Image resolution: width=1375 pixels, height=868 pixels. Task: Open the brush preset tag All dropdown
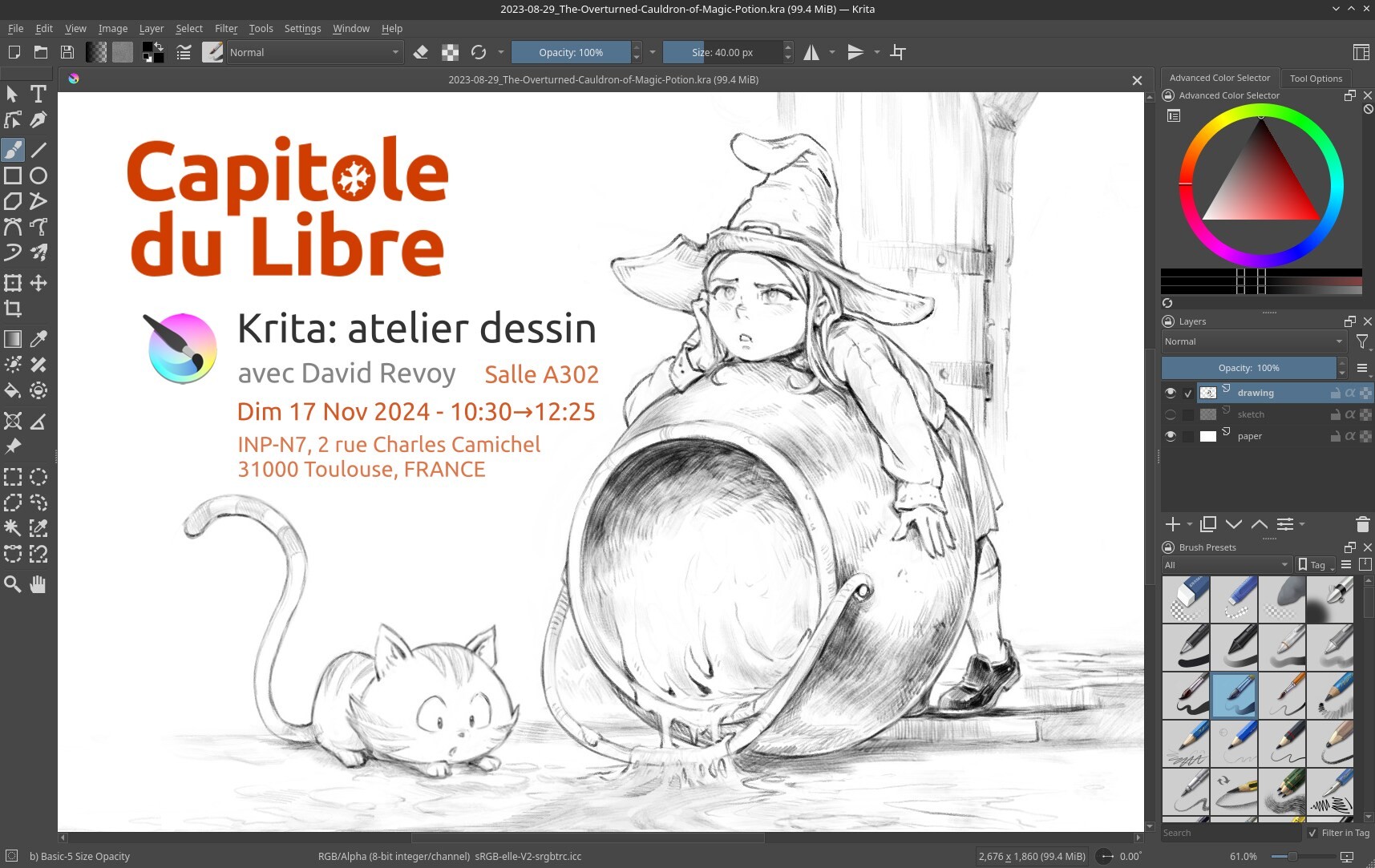(x=1227, y=565)
